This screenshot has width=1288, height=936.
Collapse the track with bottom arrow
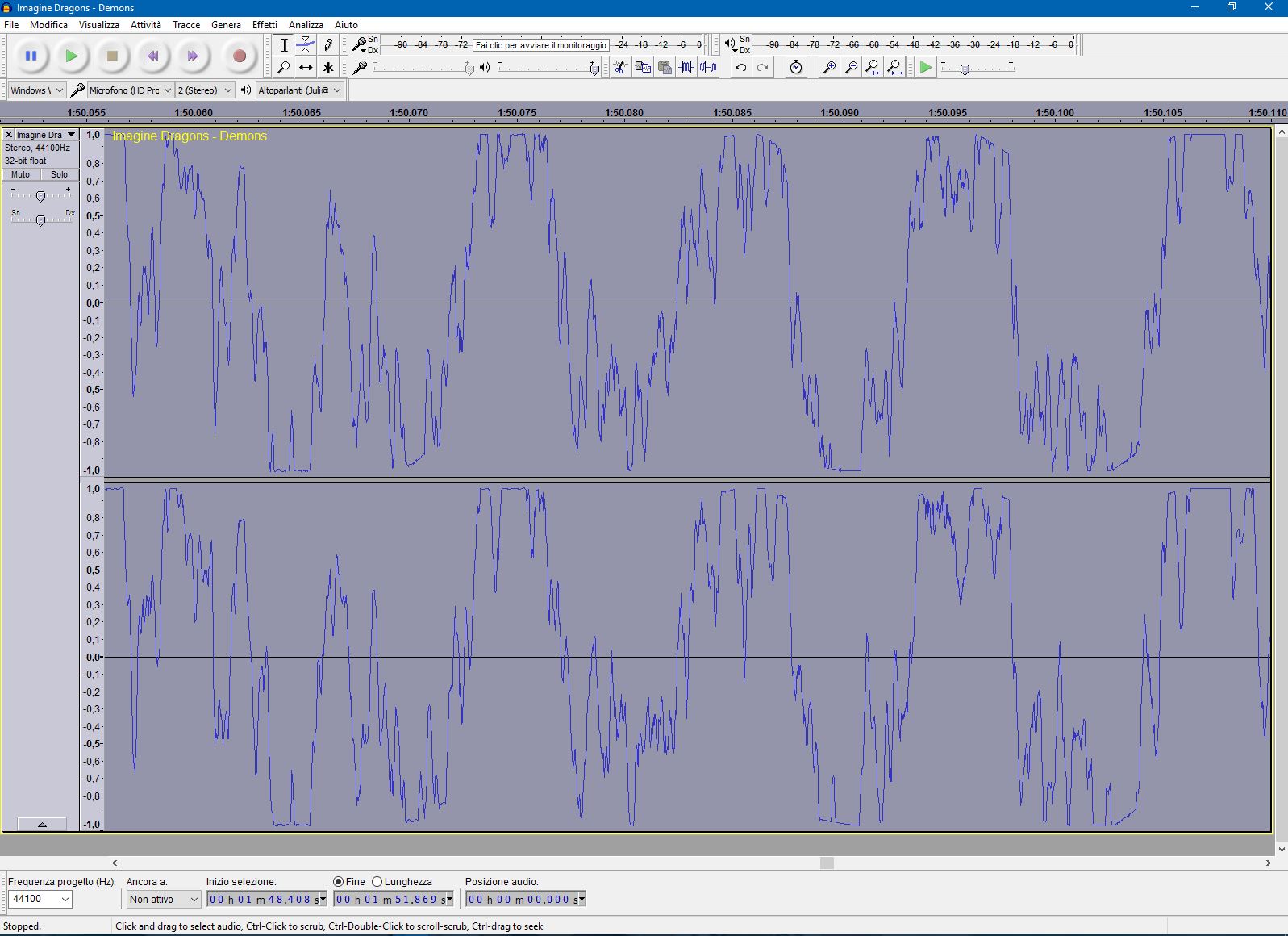[x=42, y=824]
